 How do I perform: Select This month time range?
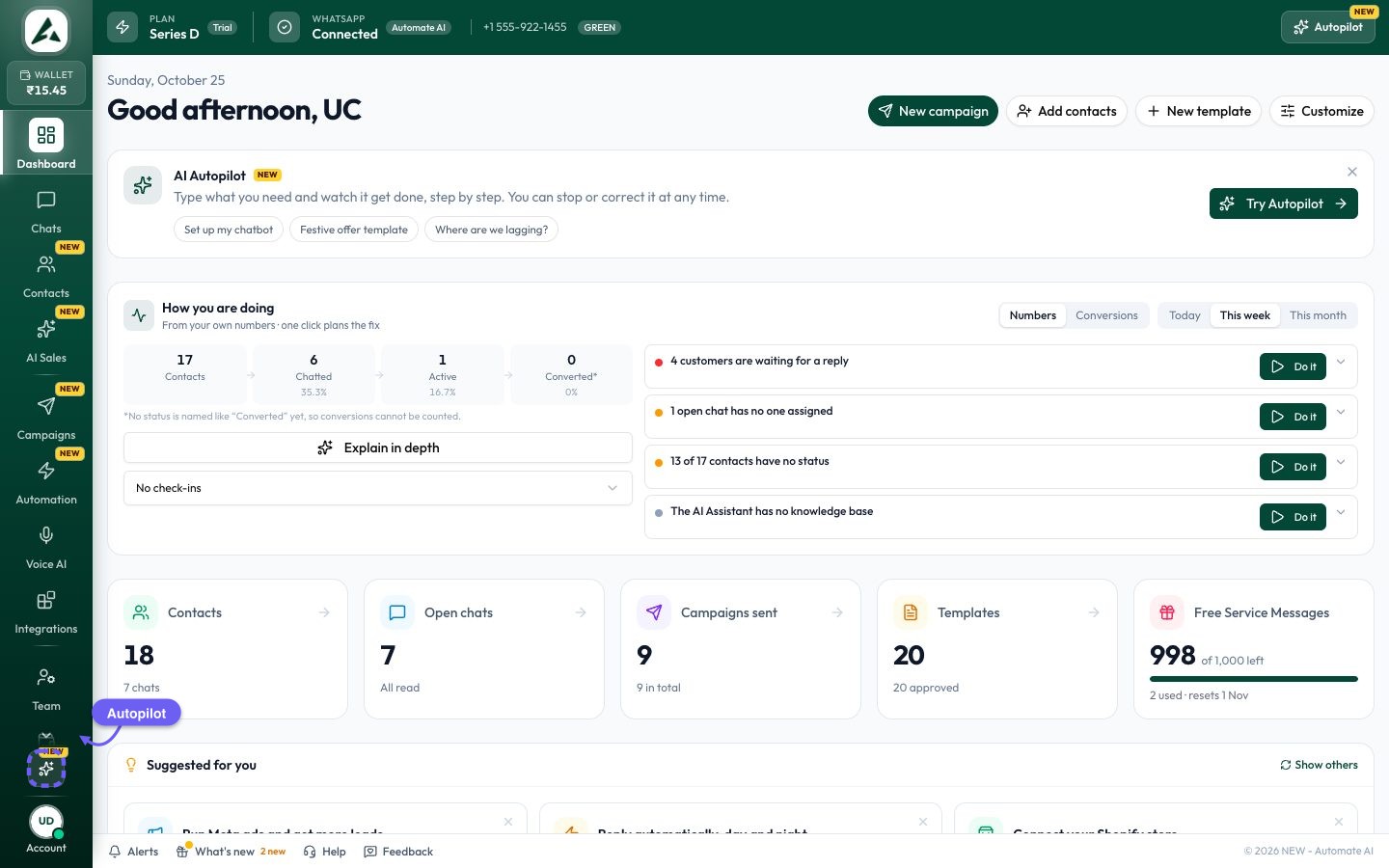click(1318, 315)
